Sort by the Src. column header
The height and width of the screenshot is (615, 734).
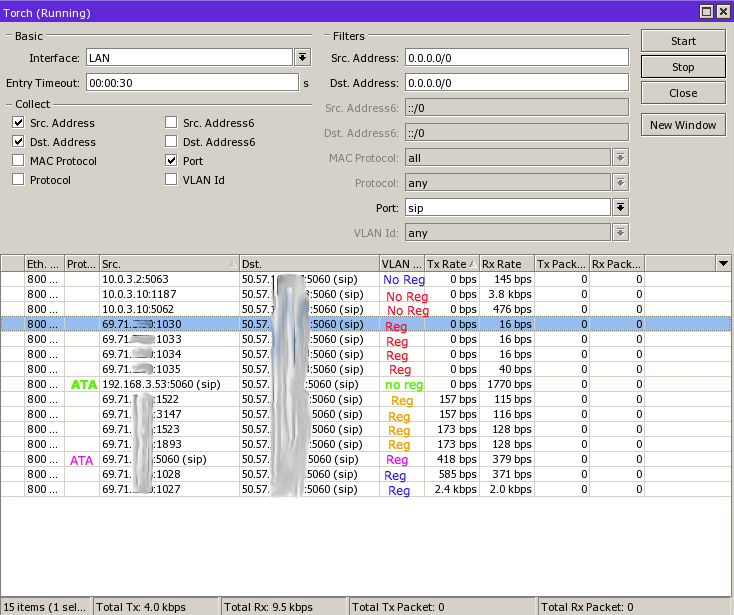point(169,264)
